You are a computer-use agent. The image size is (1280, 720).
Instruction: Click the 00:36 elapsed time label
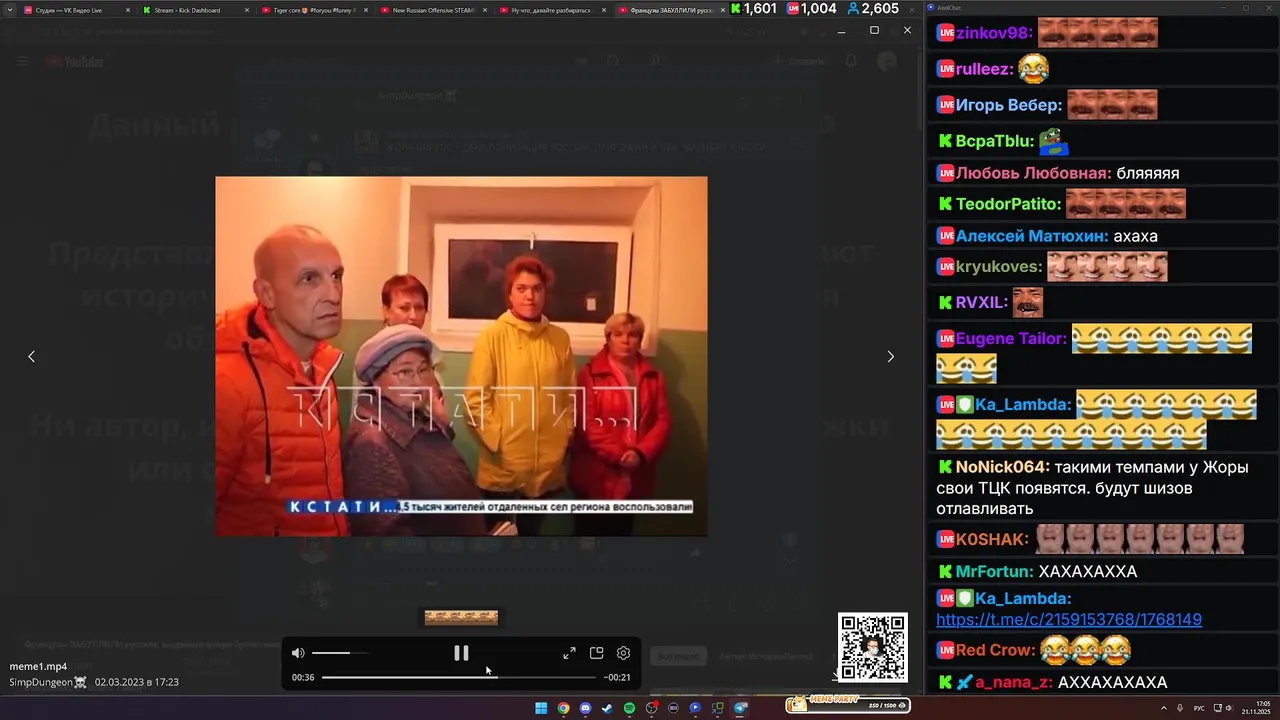[303, 677]
